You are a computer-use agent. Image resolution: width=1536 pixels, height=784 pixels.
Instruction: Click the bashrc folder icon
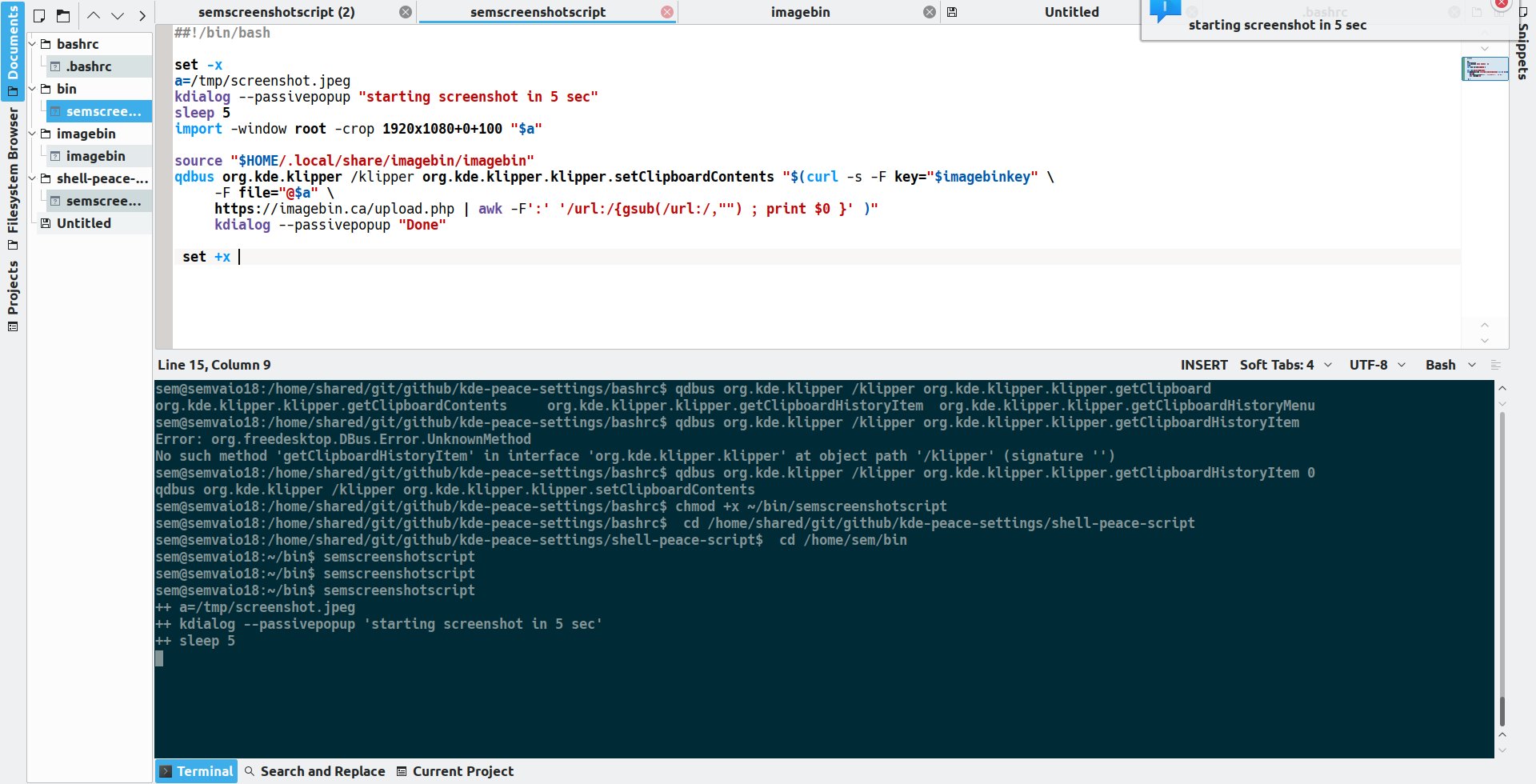click(x=46, y=44)
